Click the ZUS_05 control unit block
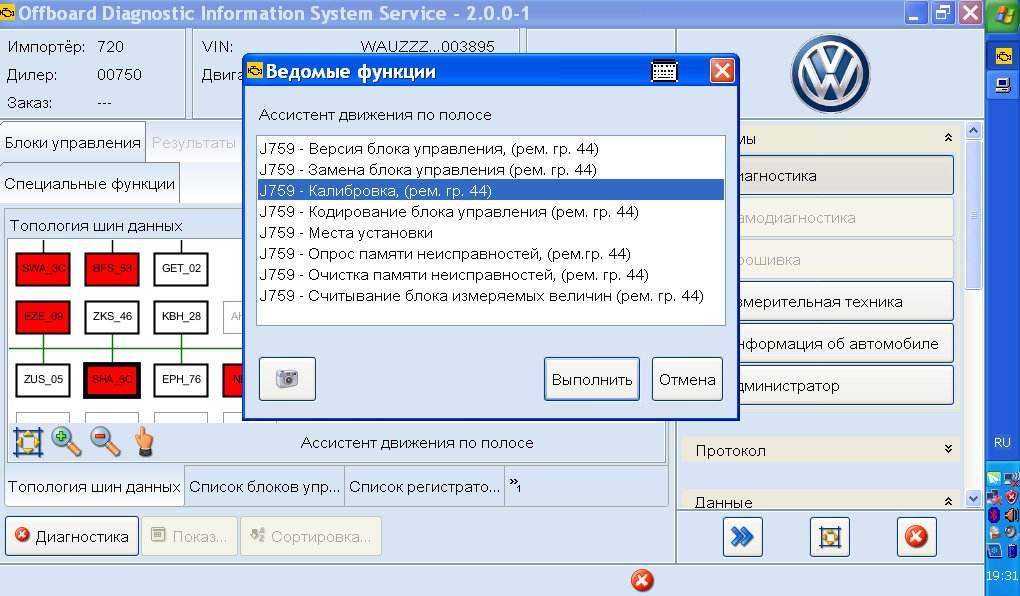 44,380
